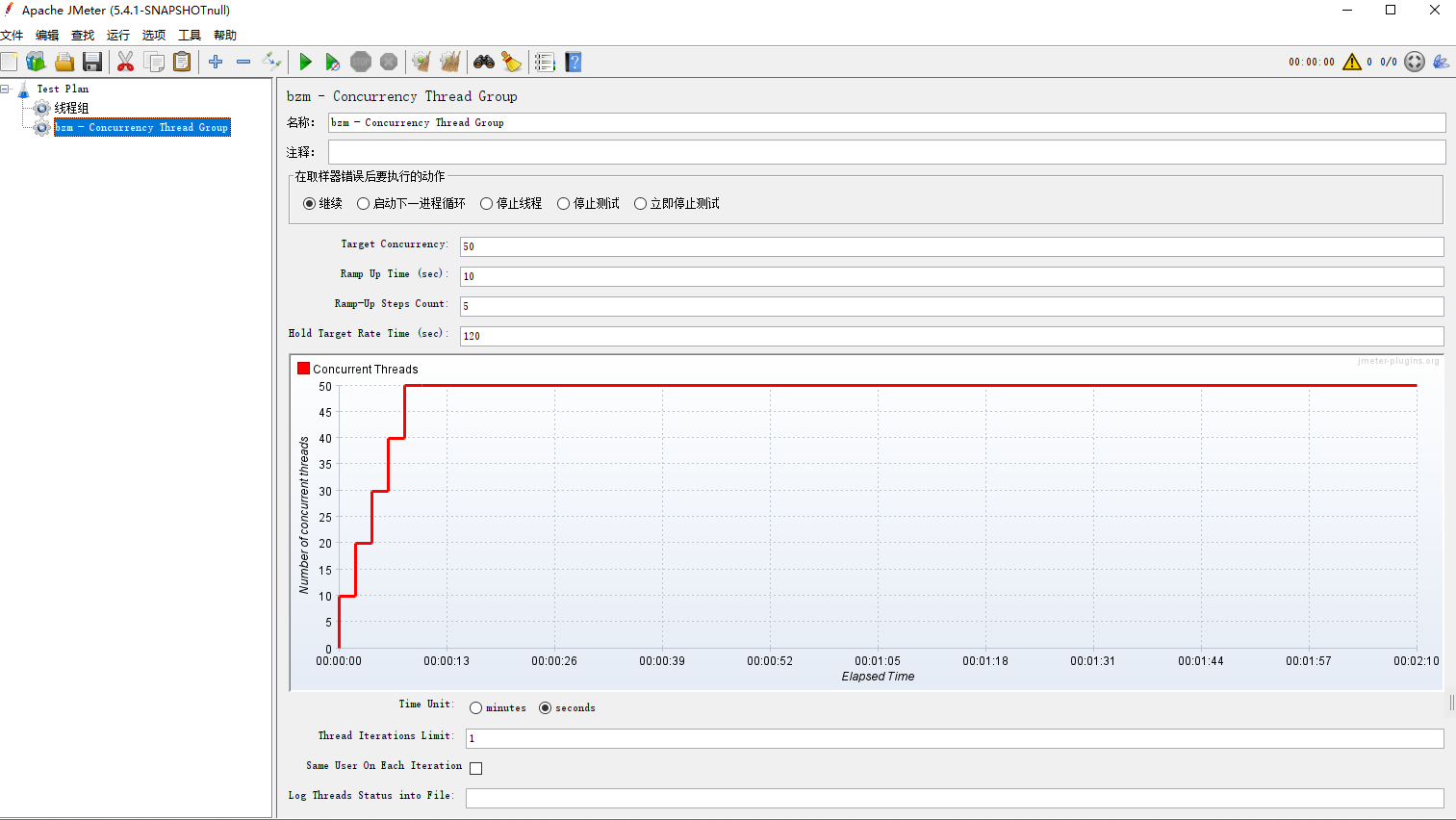The height and width of the screenshot is (820, 1456).
Task: Copy the selected element with Copy icon
Action: pos(154,63)
